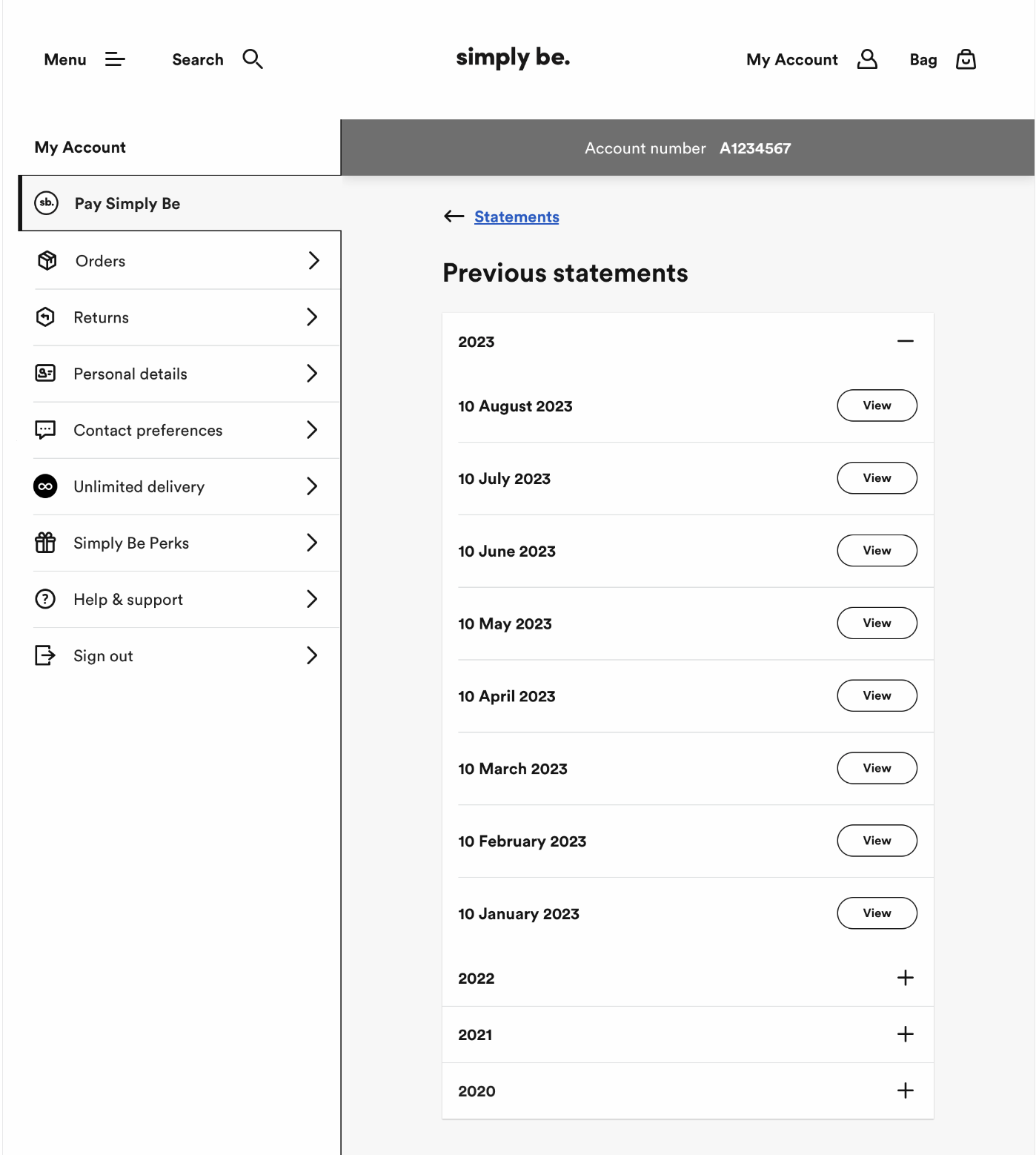Open the shopping Bag icon
This screenshot has height=1155, width=1036.
[x=966, y=59]
